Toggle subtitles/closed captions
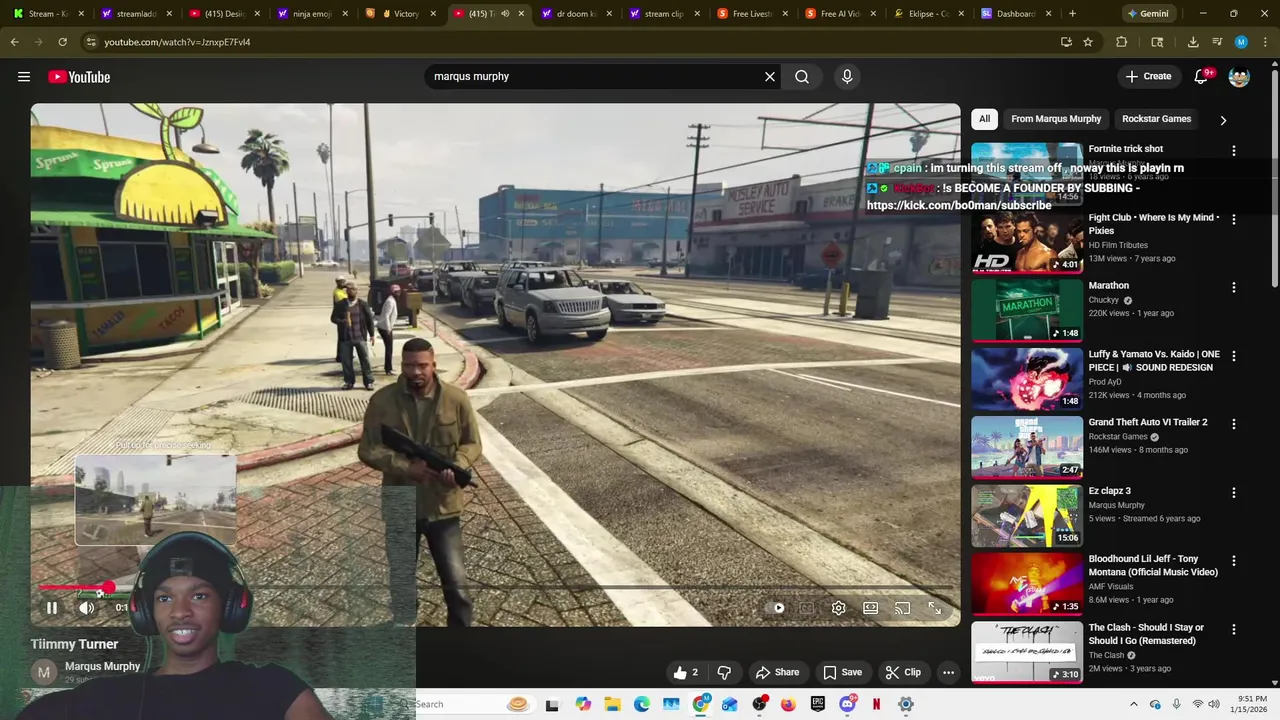Image resolution: width=1280 pixels, height=720 pixels. (807, 608)
